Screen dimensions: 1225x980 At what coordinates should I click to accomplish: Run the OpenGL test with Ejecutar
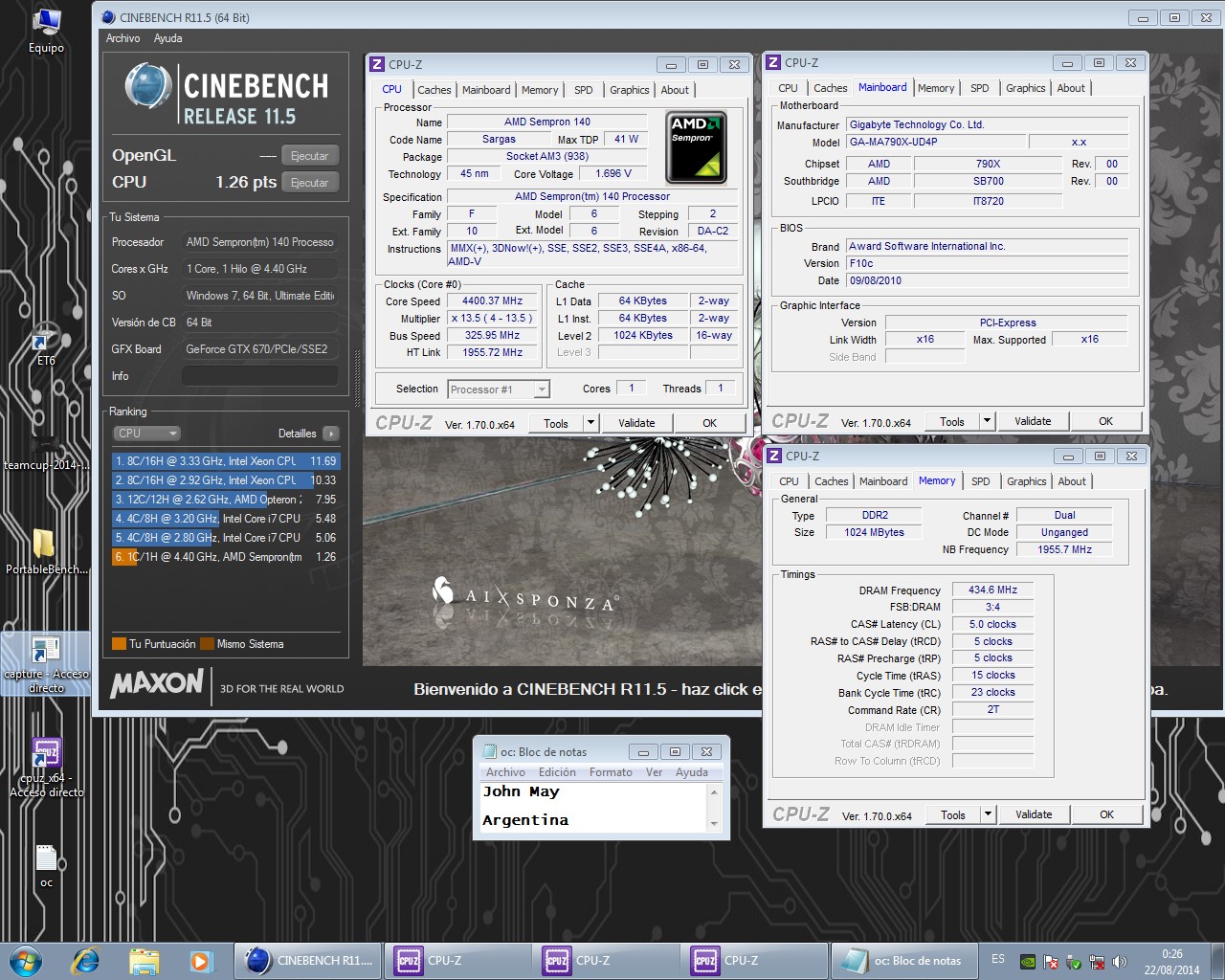point(310,156)
